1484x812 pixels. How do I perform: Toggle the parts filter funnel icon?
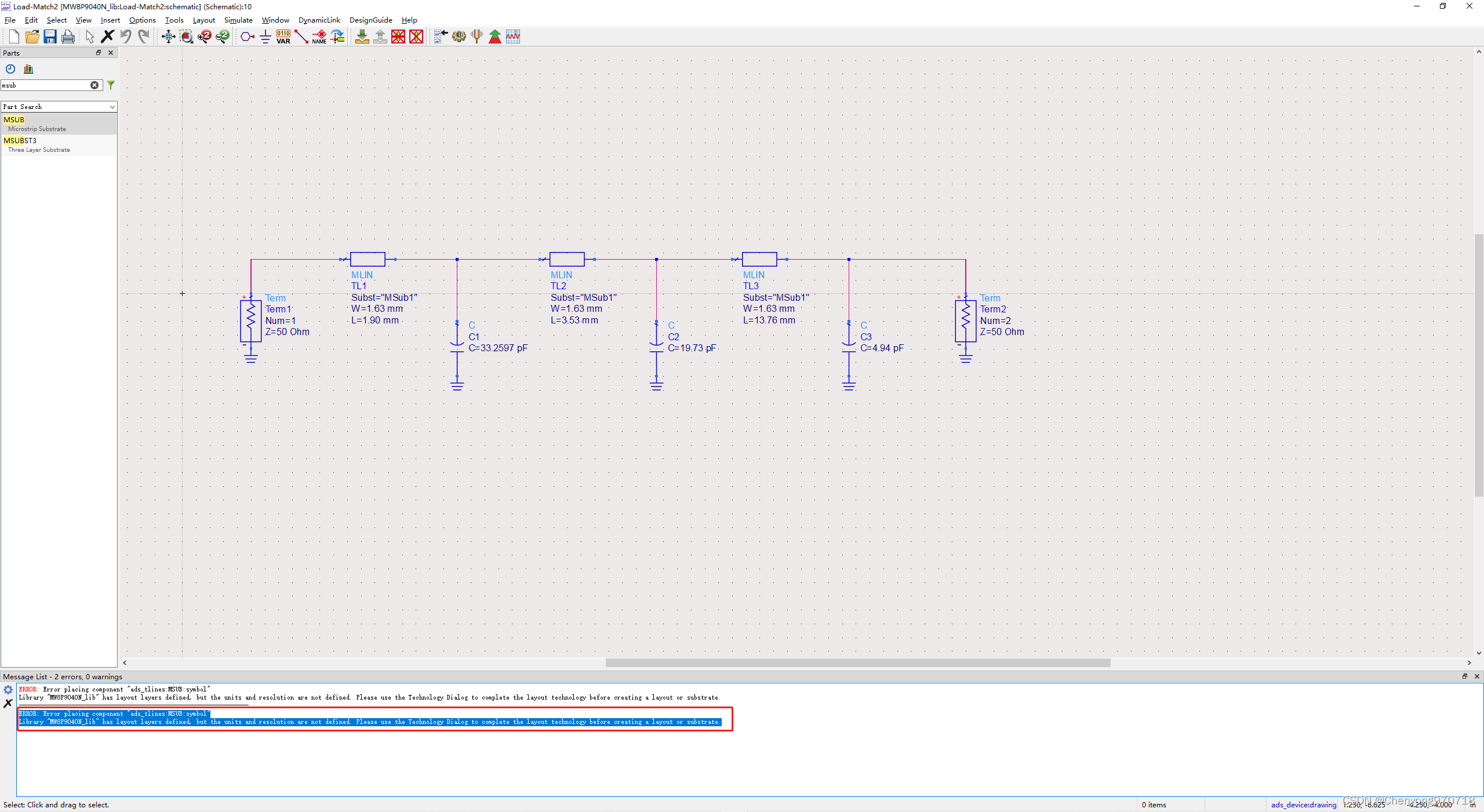(111, 85)
